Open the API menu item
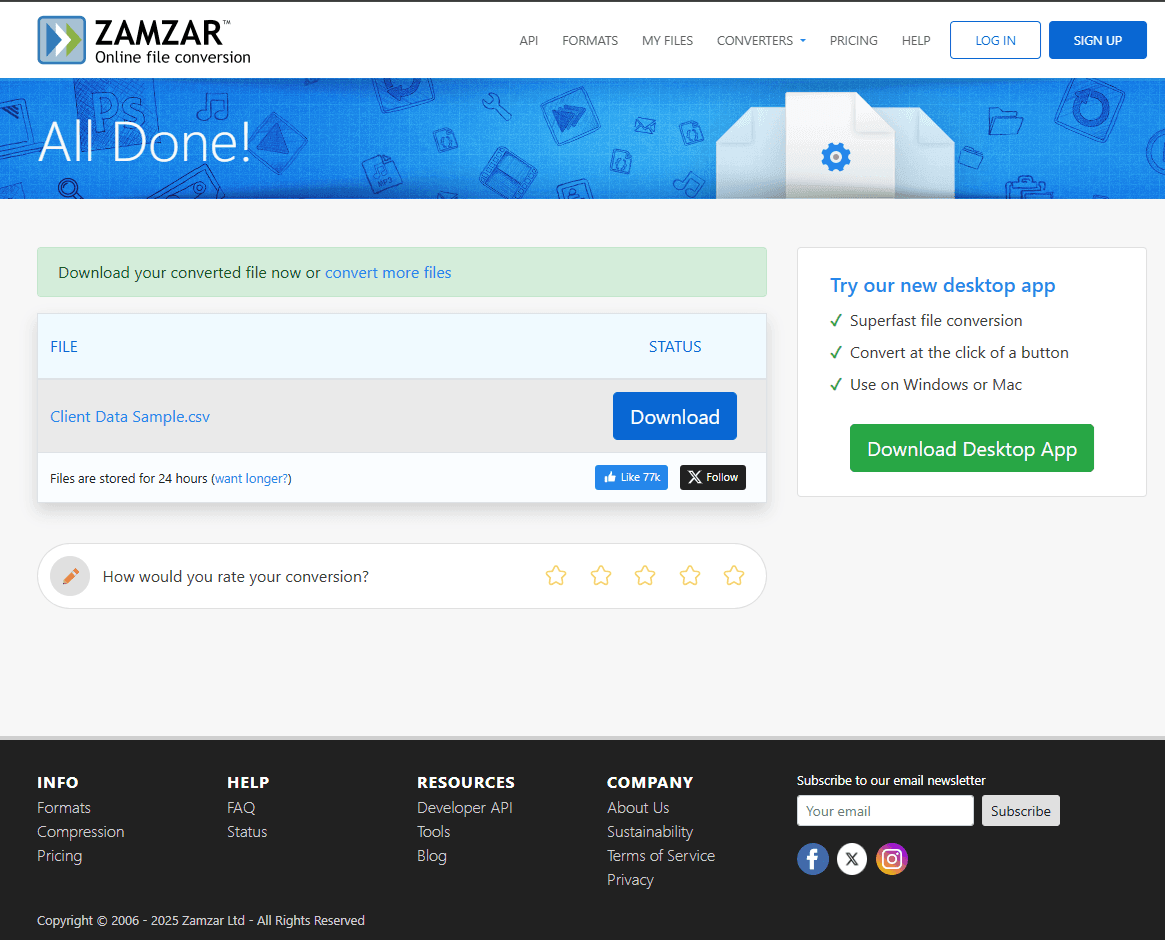 coord(528,41)
